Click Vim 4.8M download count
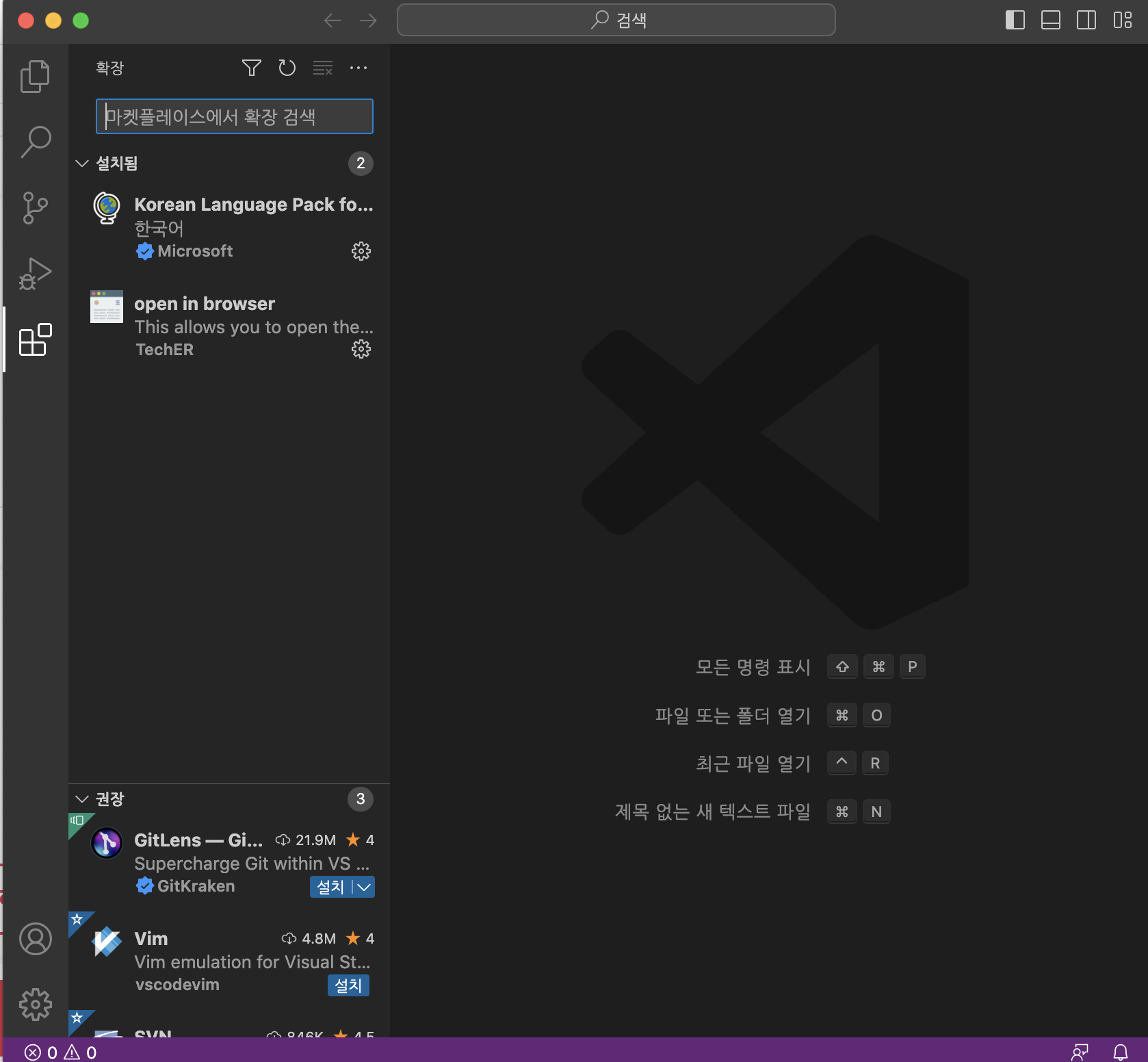This screenshot has height=1062, width=1148. [309, 939]
